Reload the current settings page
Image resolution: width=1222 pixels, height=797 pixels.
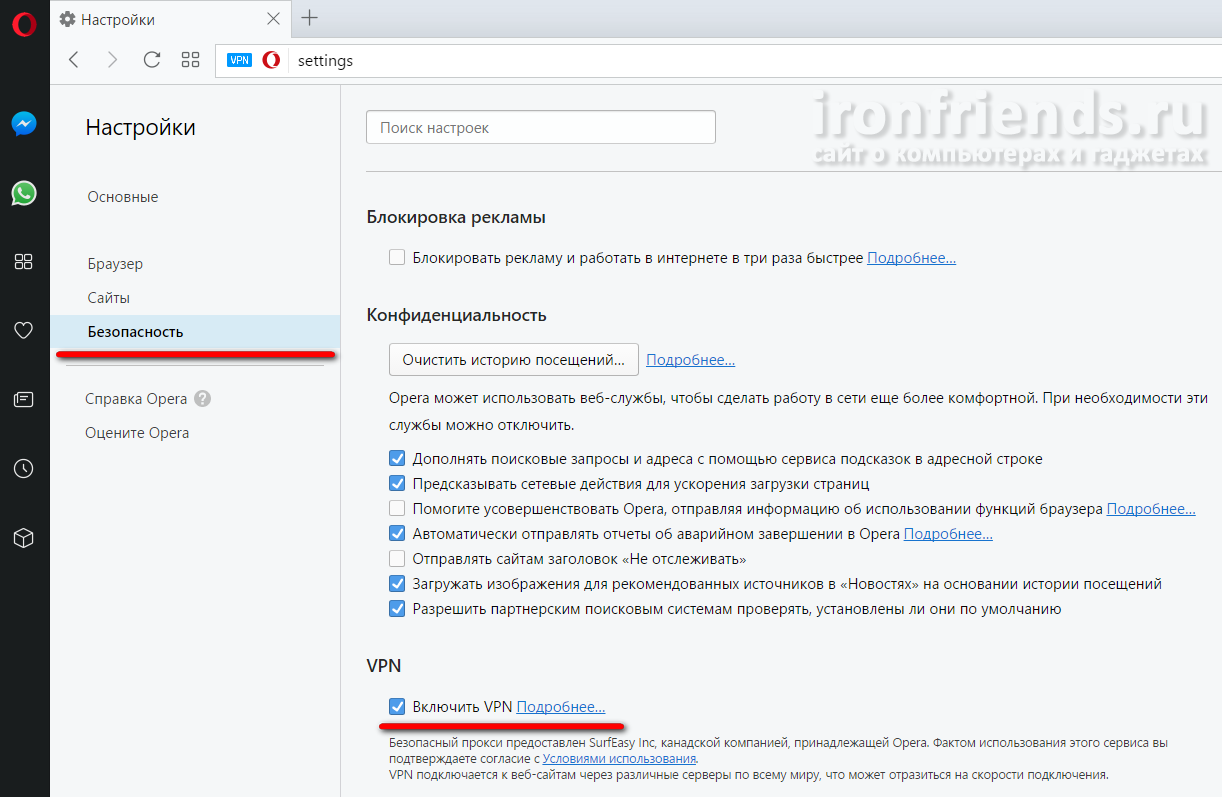tap(152, 60)
